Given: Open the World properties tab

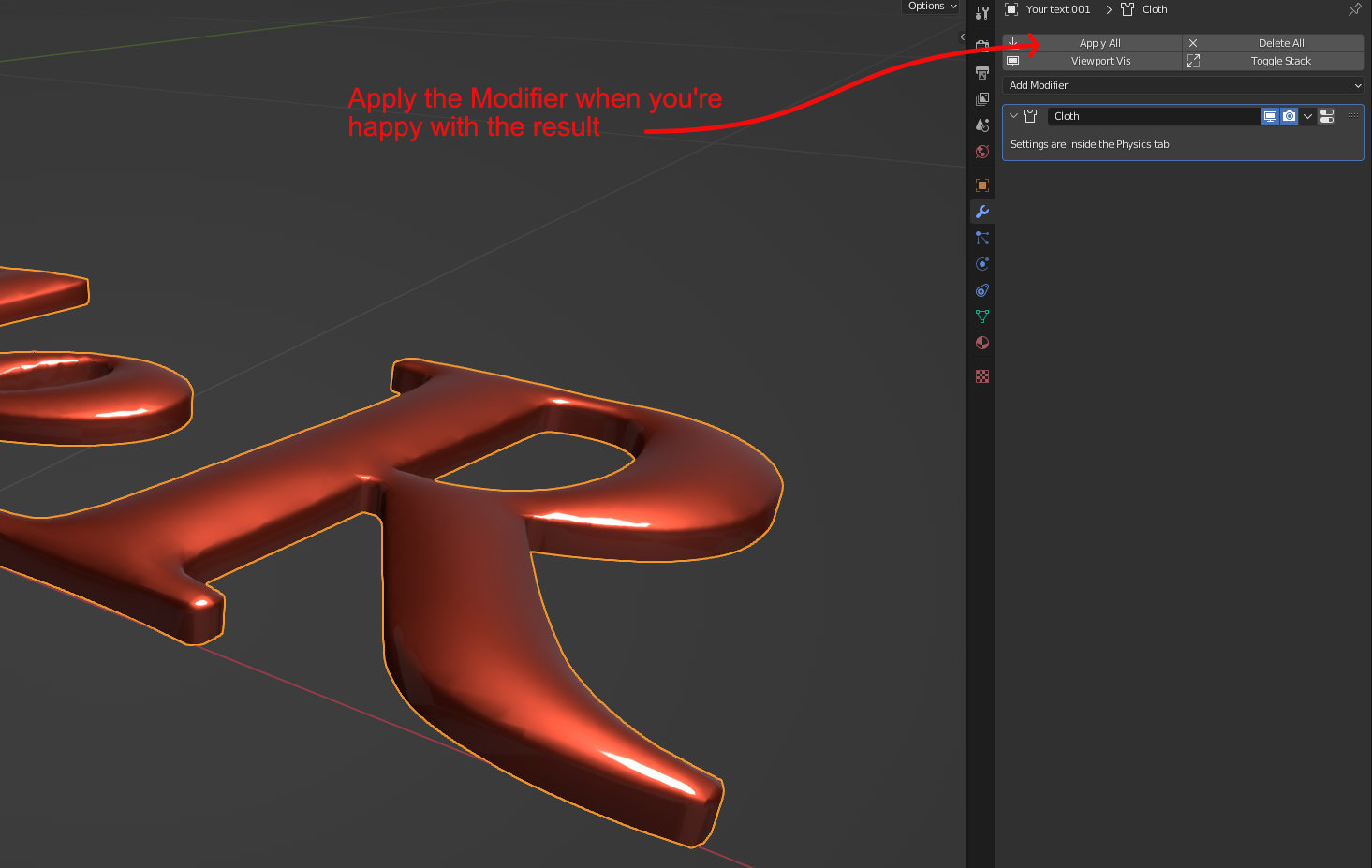Looking at the screenshot, I should pos(981,152).
